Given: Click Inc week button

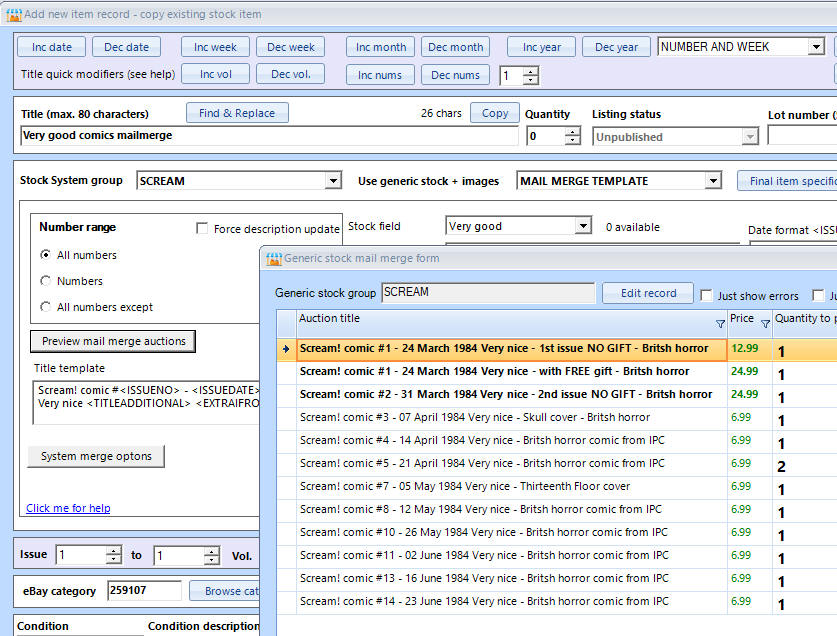Looking at the screenshot, I should click(215, 47).
